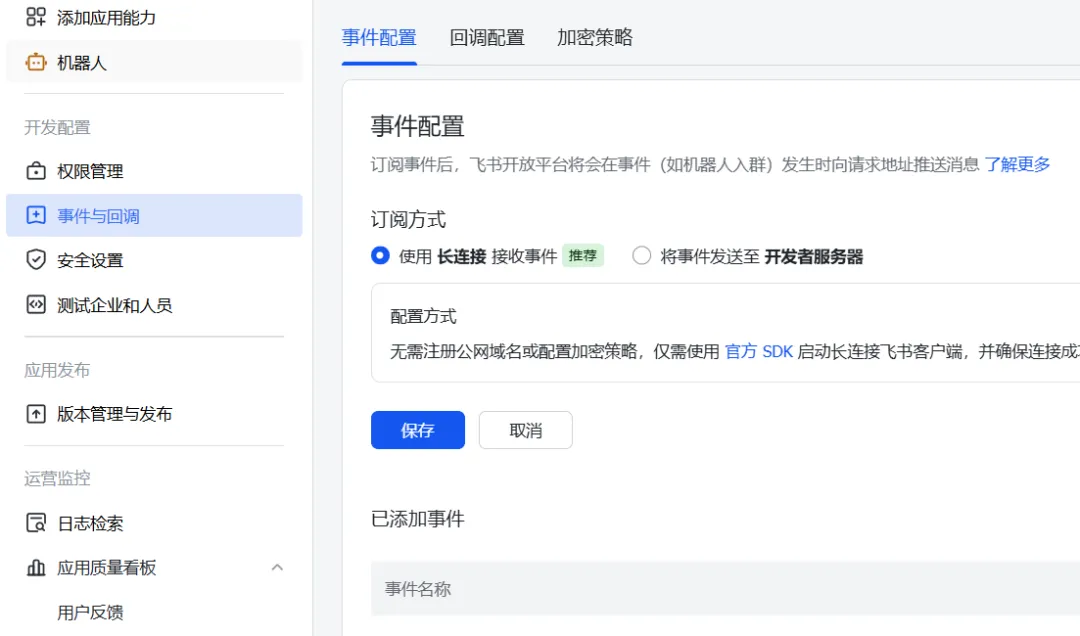Select 使用长连接接收事件 radio option
1080x636 pixels.
click(380, 256)
